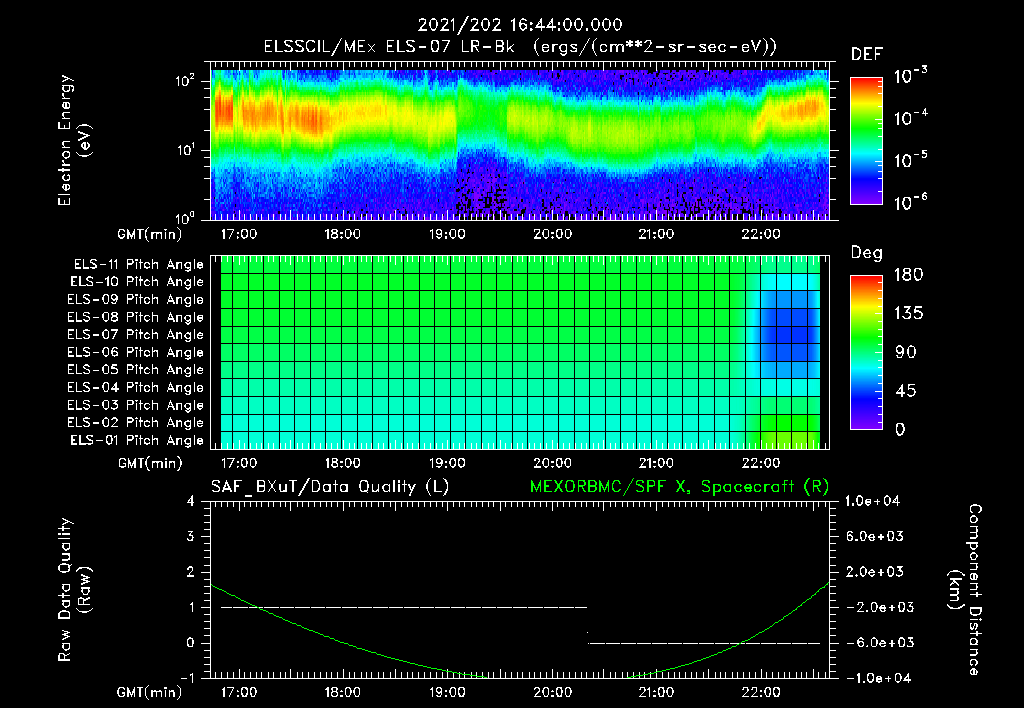Viewport: 1024px width, 708px height.
Task: Click the DEF color bar legend
Action: pos(866,140)
